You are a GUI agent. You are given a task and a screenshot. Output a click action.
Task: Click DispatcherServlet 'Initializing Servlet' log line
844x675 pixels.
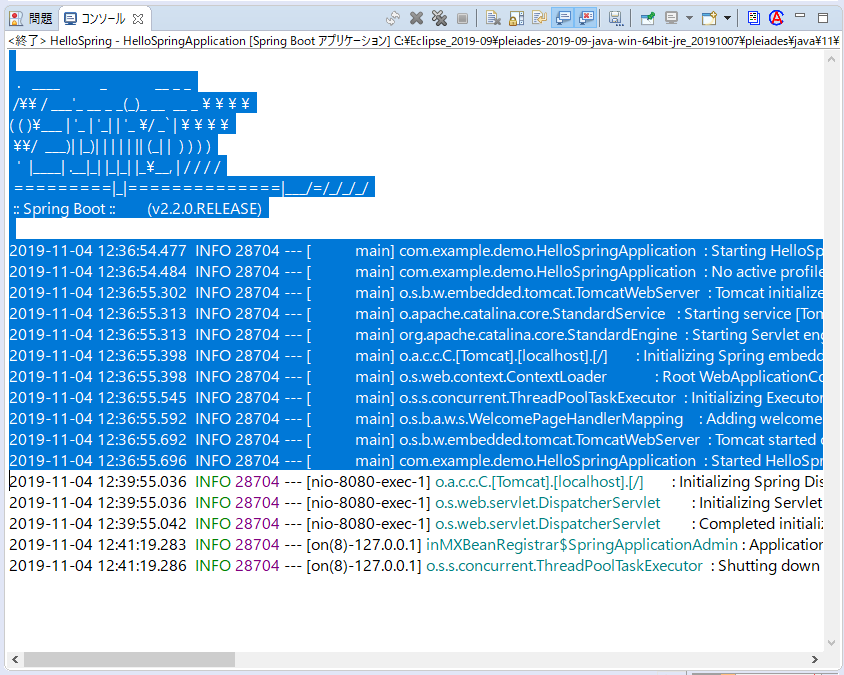[x=416, y=503]
